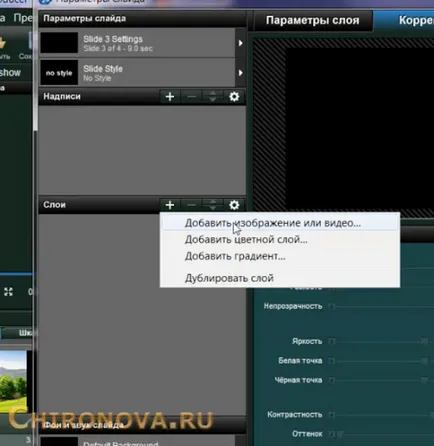This screenshot has width=434, height=446.
Task: Toggle Чёрная точка checkbox
Action: pos(332,380)
